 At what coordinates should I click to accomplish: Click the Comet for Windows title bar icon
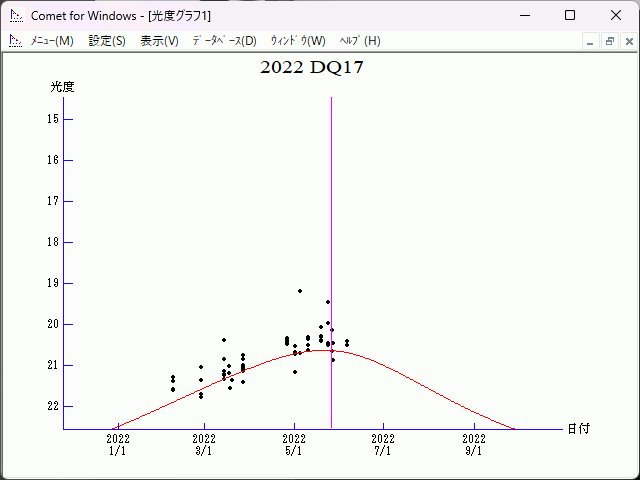14,16
